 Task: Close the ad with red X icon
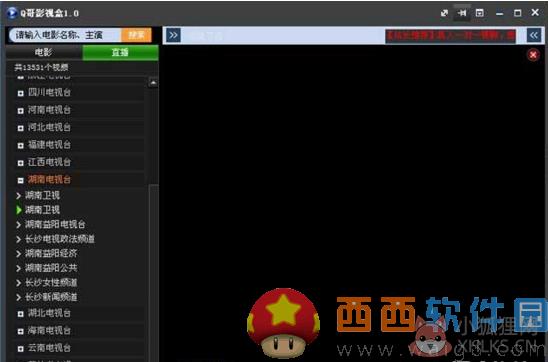[533, 55]
